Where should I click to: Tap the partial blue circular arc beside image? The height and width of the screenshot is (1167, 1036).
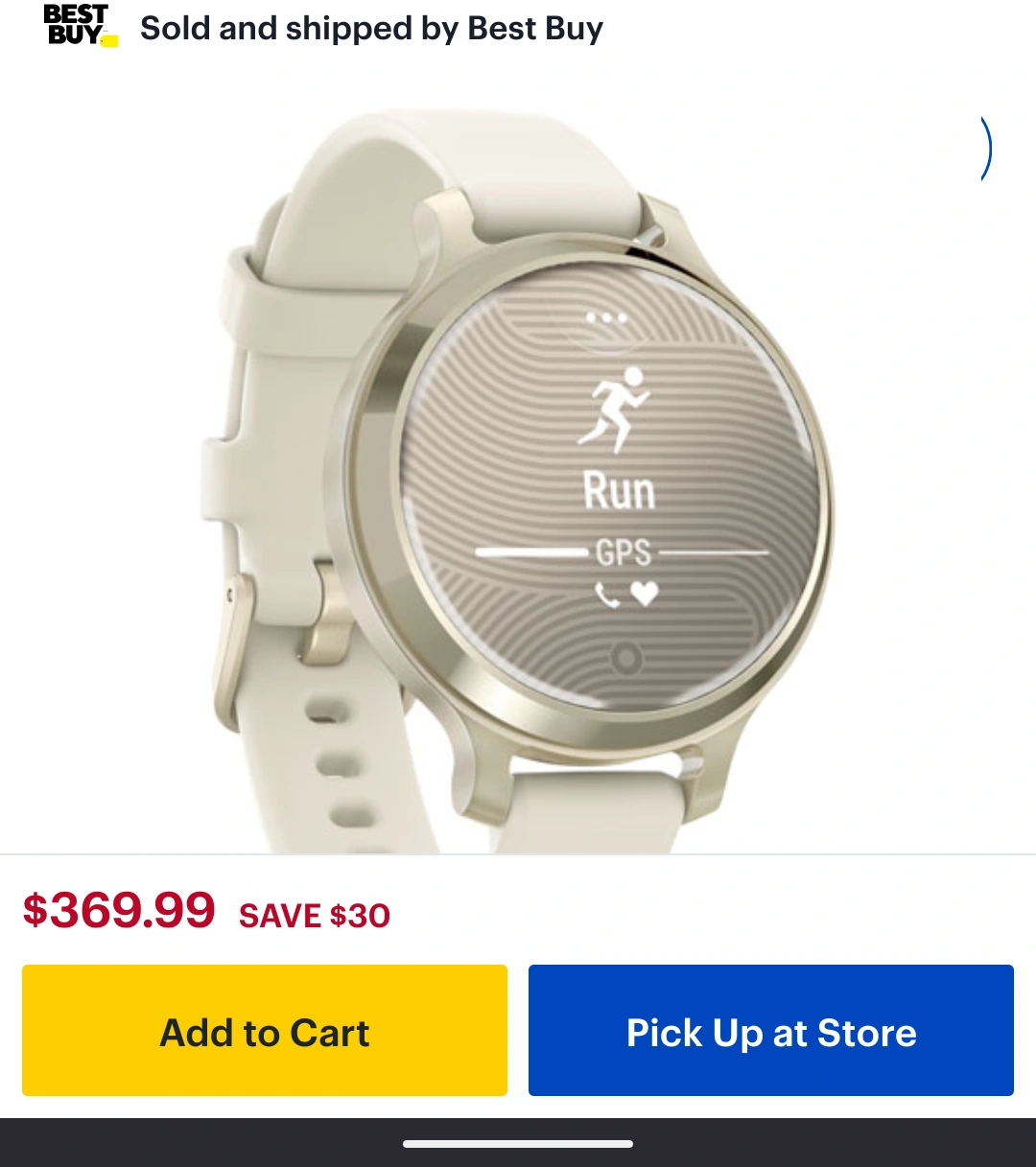985,148
